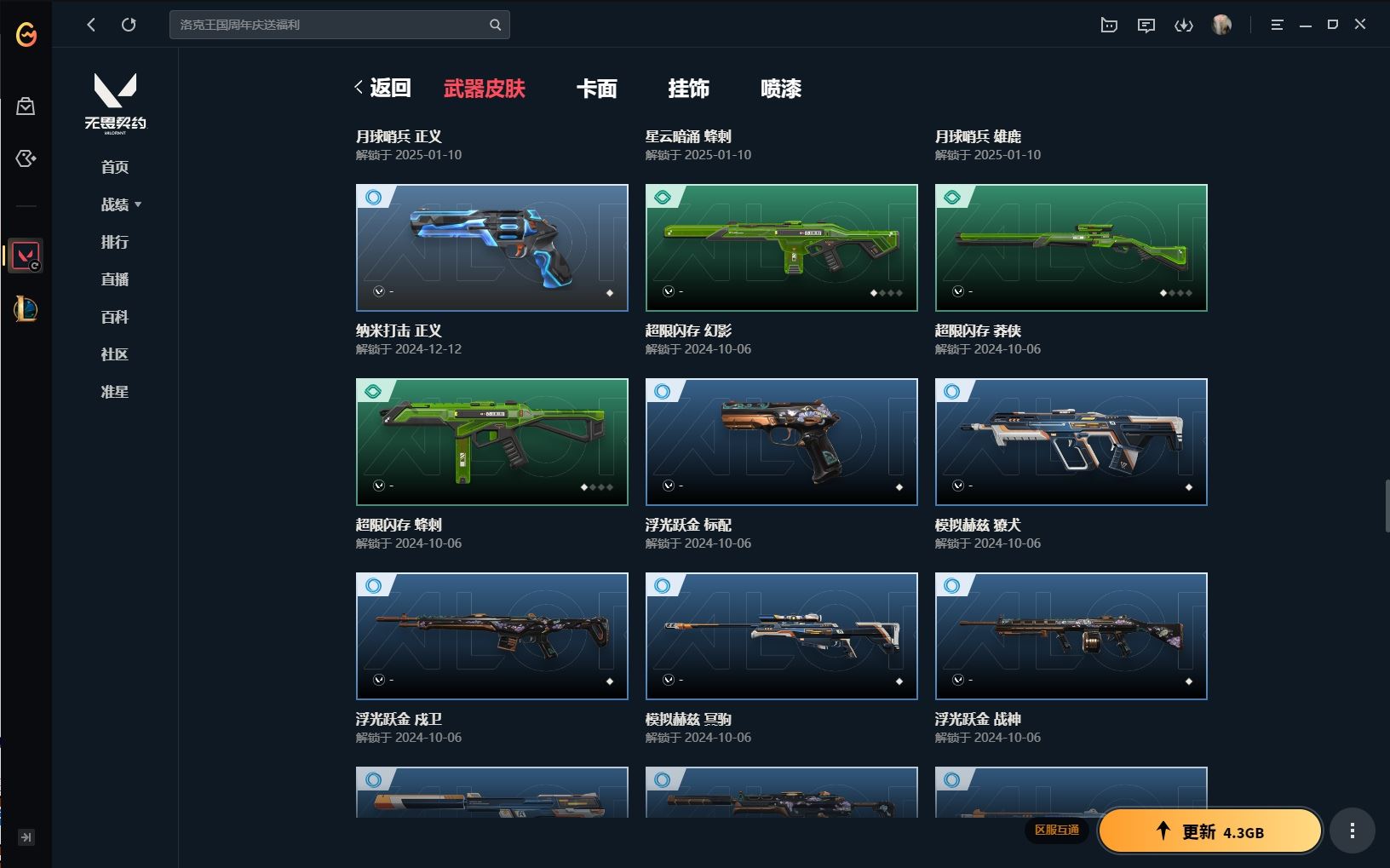Select the Valorant game icon in sidebar

click(26, 256)
